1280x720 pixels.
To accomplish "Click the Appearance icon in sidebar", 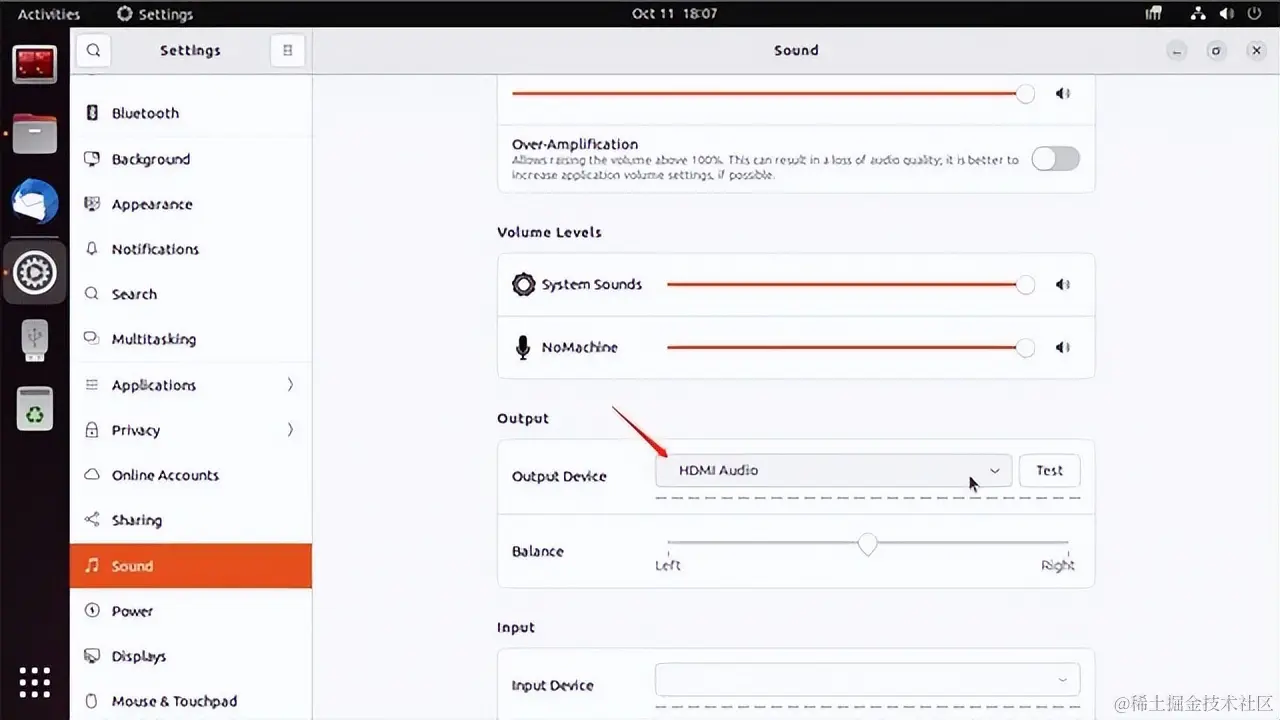I will 92,204.
